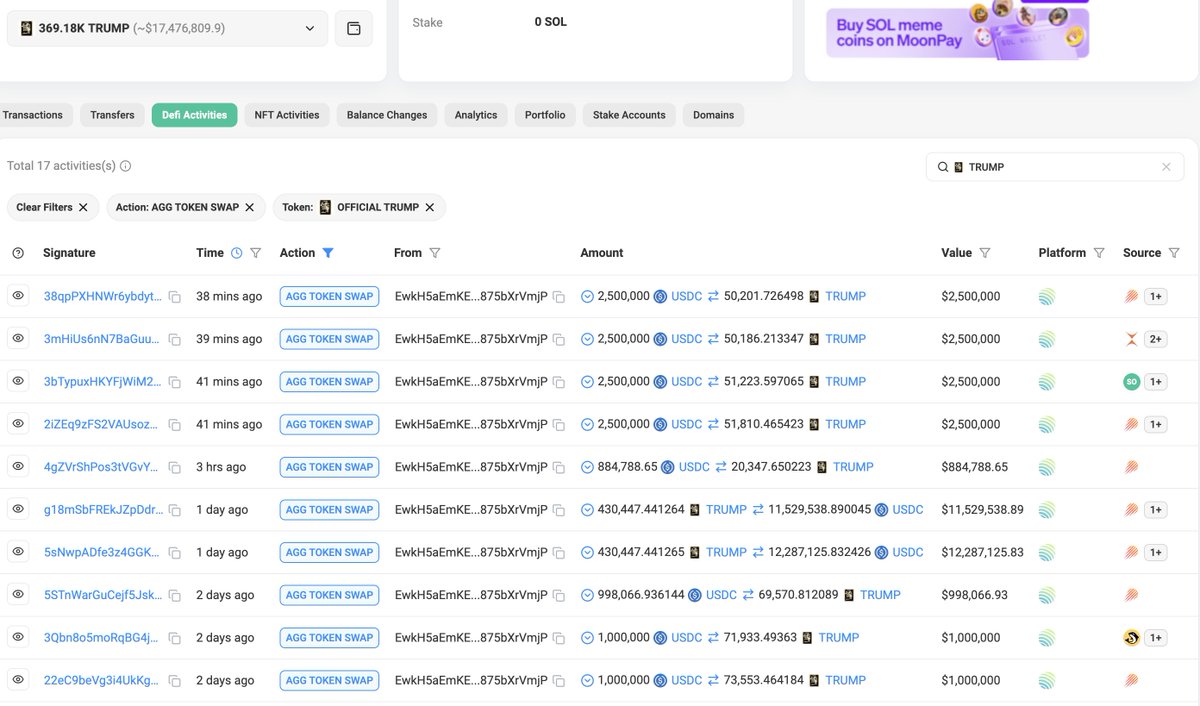
Task: Open the From column filter funnel
Action: (x=435, y=253)
